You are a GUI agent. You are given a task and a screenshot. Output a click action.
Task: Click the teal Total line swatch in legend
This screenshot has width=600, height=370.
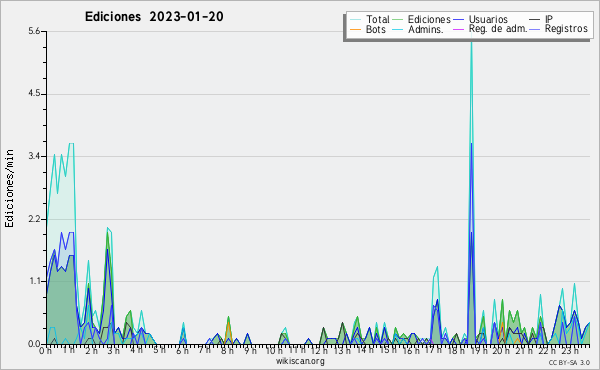point(355,20)
